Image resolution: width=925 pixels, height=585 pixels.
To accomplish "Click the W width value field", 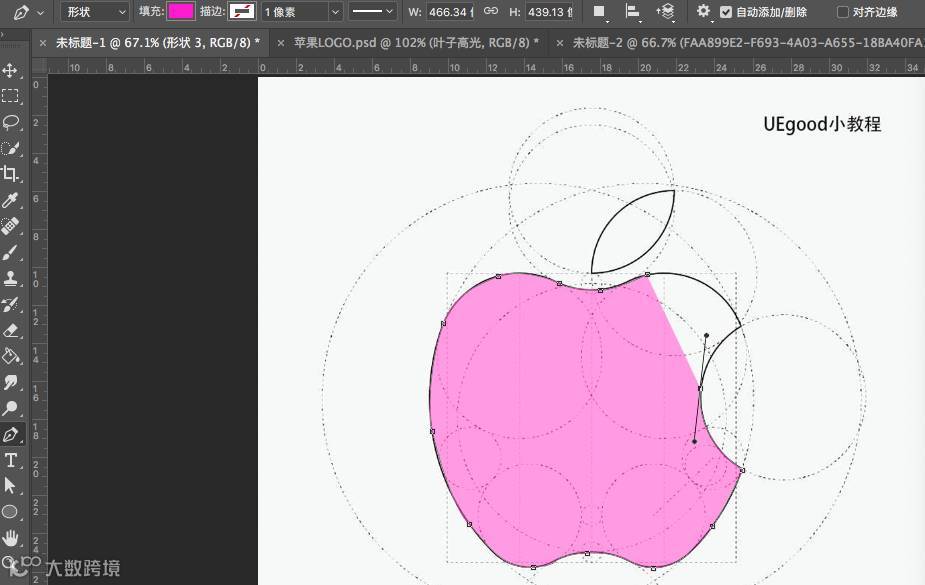I will [450, 12].
